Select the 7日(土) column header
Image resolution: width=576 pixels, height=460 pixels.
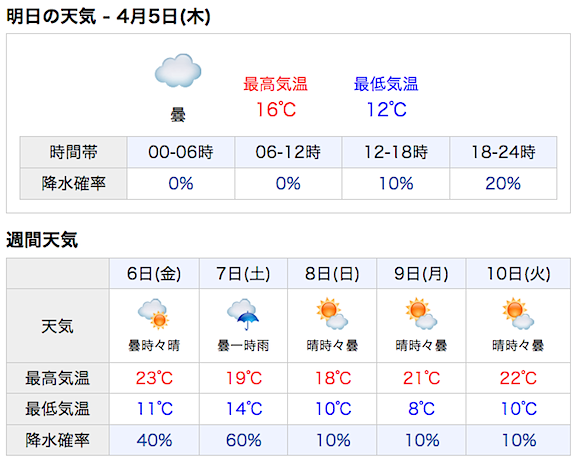click(x=243, y=274)
